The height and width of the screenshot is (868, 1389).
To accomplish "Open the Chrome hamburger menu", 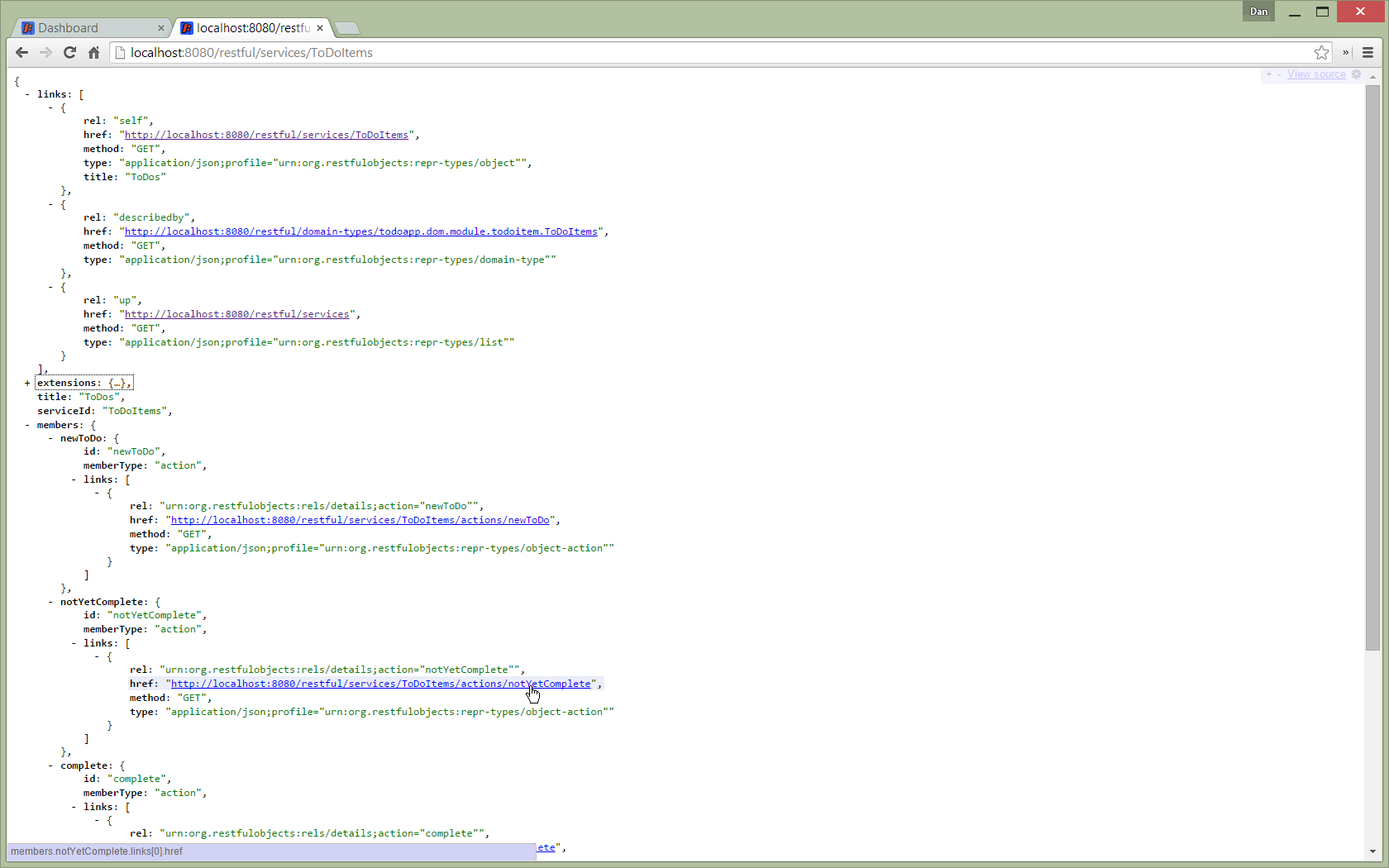I will (x=1368, y=53).
